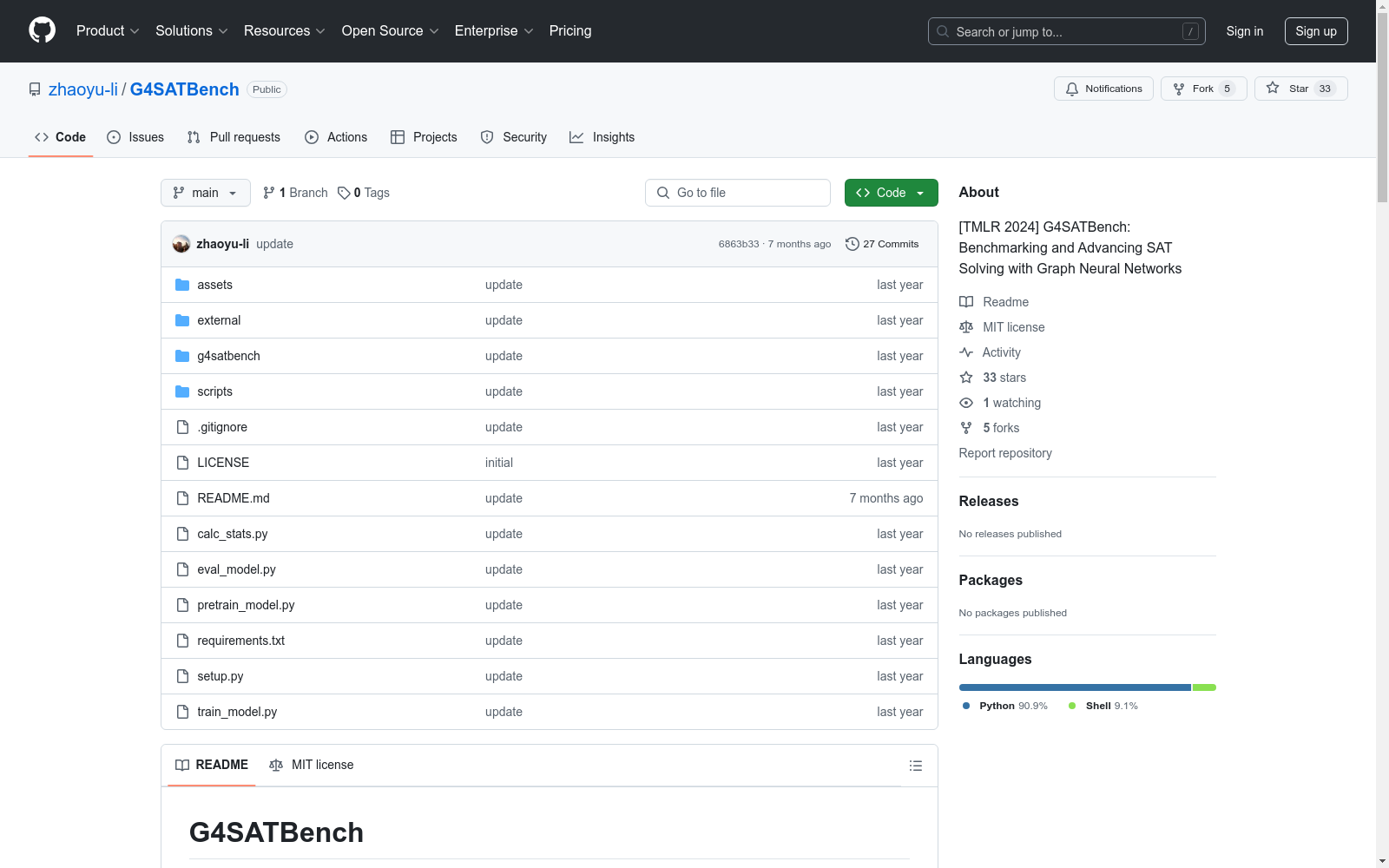The width and height of the screenshot is (1389, 868).
Task: View the 0 Tags link
Action: click(x=364, y=193)
